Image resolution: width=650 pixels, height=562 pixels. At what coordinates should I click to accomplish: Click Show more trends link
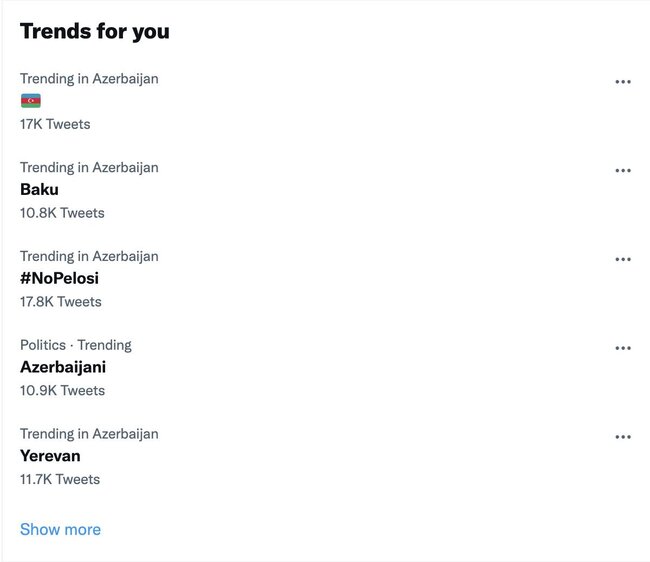(x=61, y=529)
